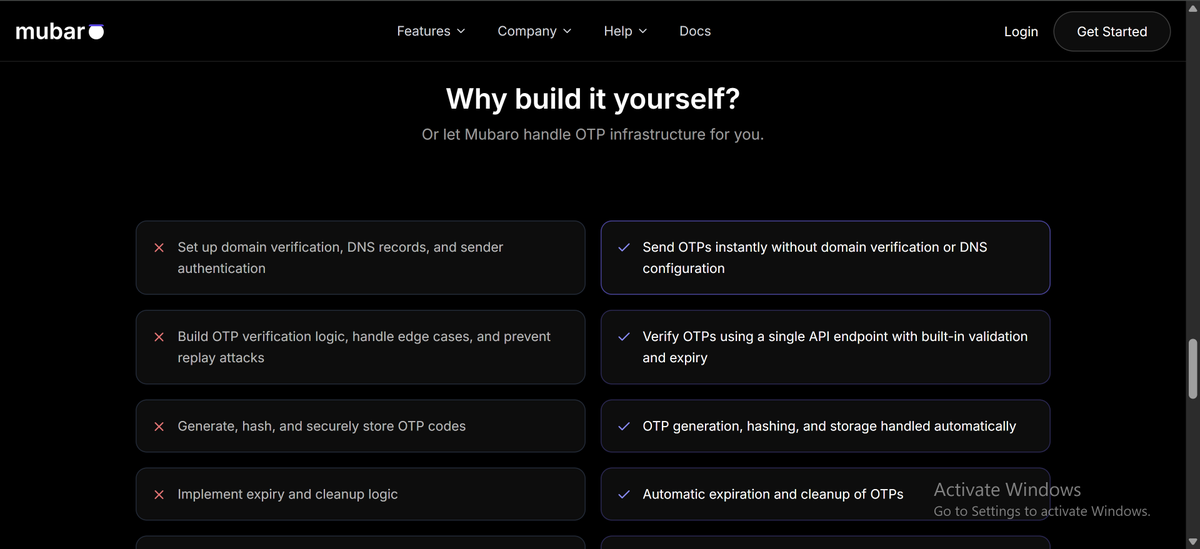Select 'Generate, hash, and securely store OTP codes'

tap(322, 426)
